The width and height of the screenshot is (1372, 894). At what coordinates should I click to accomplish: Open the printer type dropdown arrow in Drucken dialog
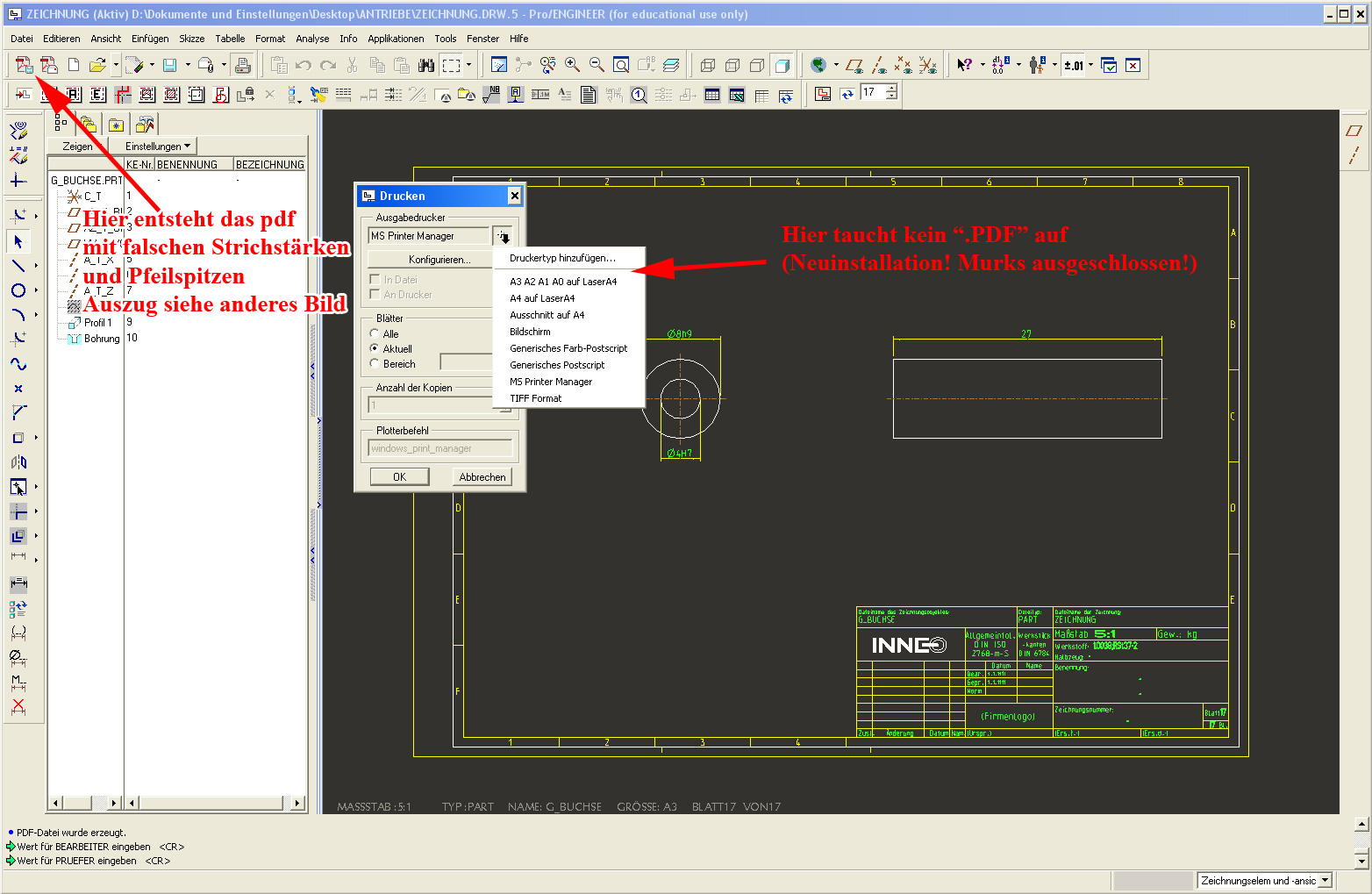[503, 236]
